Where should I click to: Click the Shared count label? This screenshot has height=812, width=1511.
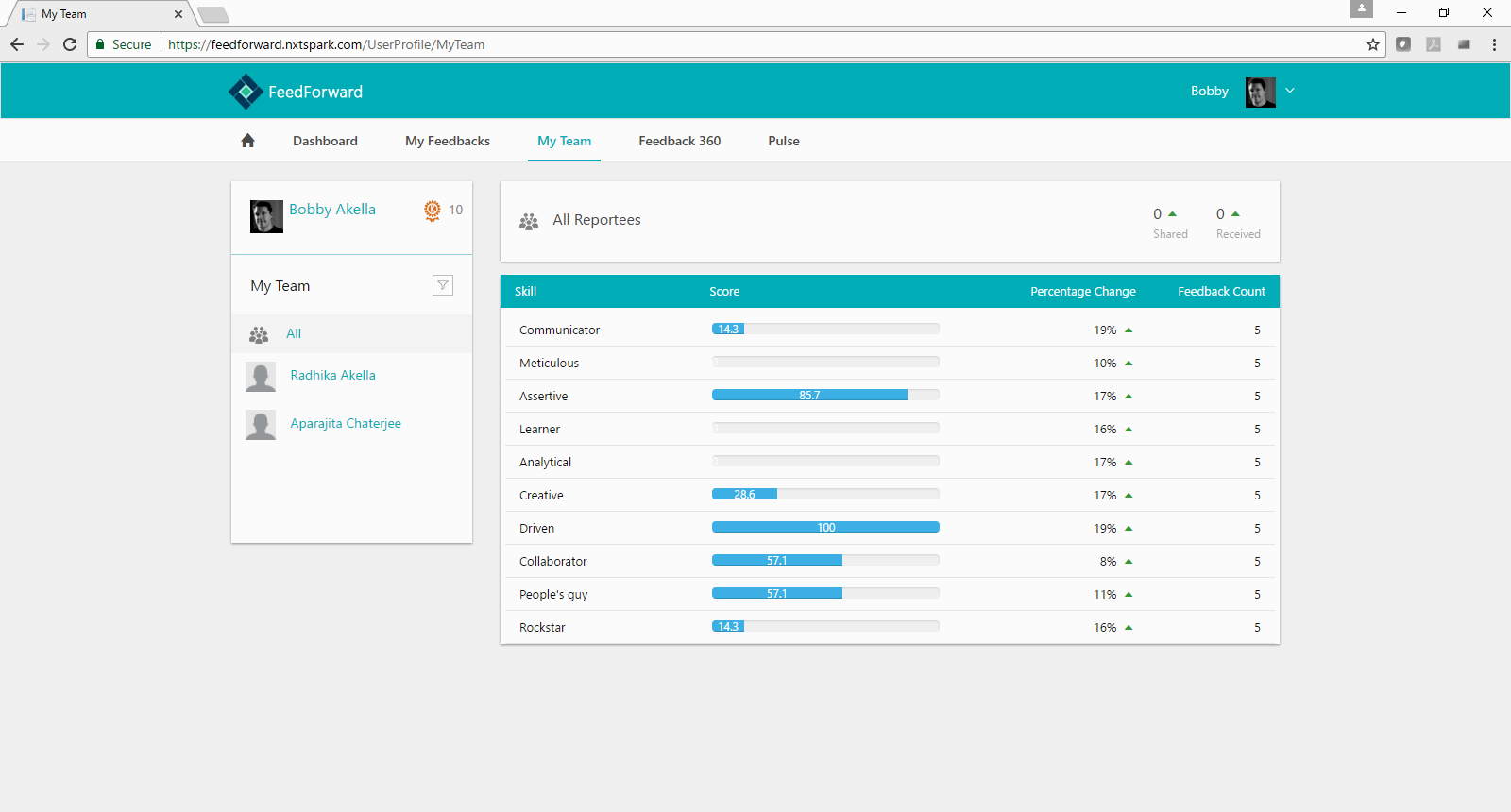1170,234
